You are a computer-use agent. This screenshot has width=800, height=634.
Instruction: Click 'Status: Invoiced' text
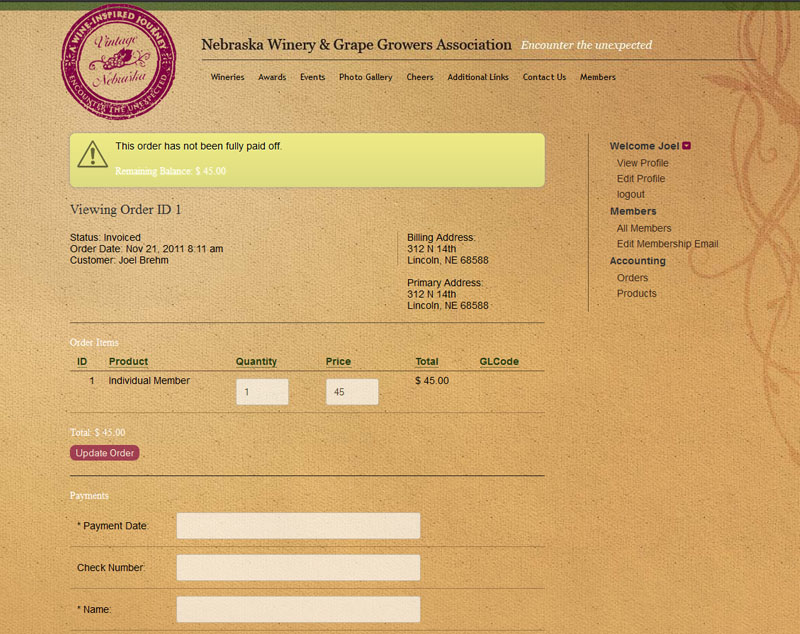pyautogui.click(x=105, y=238)
